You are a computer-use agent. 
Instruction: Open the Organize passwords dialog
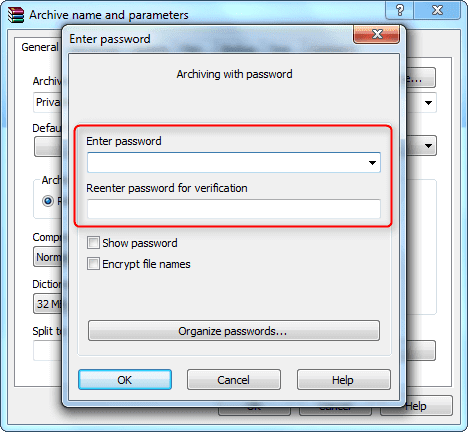(234, 331)
